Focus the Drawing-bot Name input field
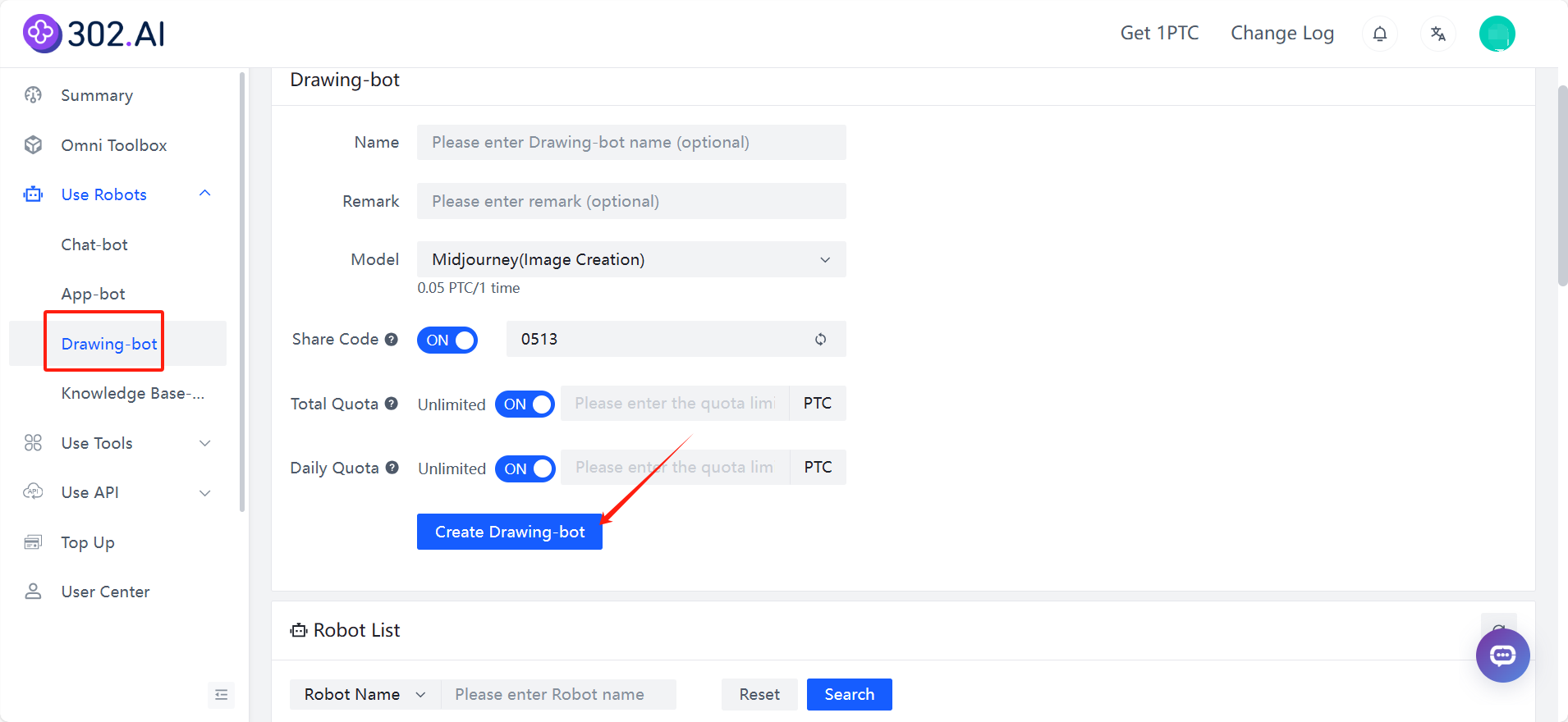 click(x=630, y=143)
